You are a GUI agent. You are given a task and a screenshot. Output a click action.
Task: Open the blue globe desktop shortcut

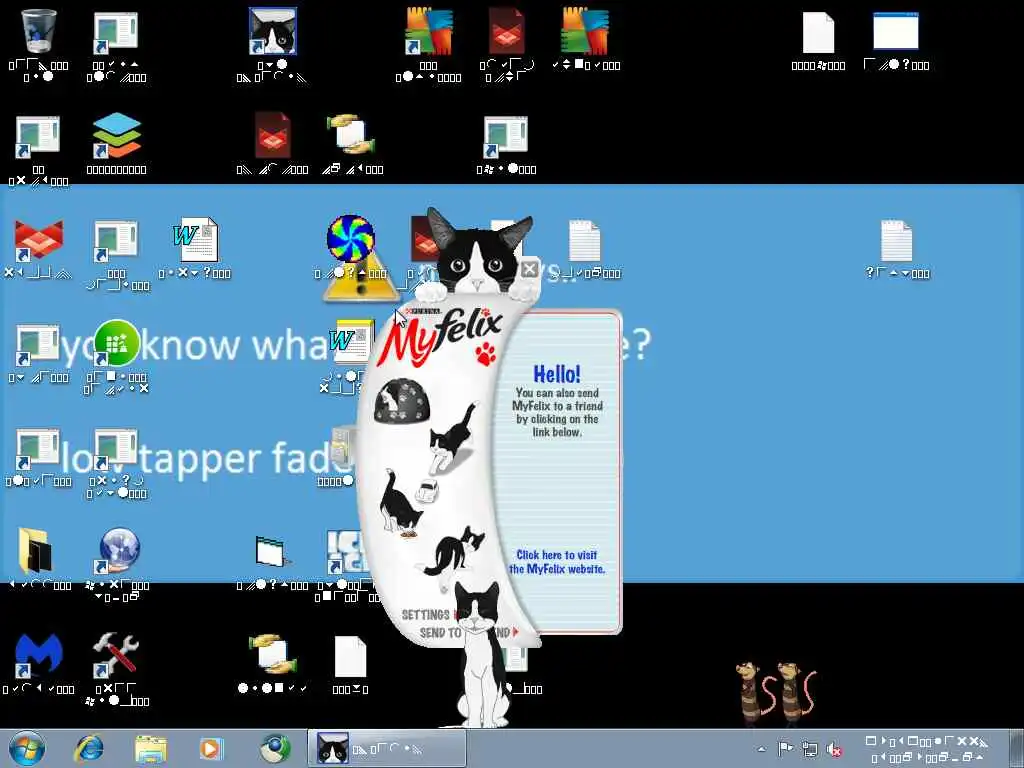tap(118, 551)
